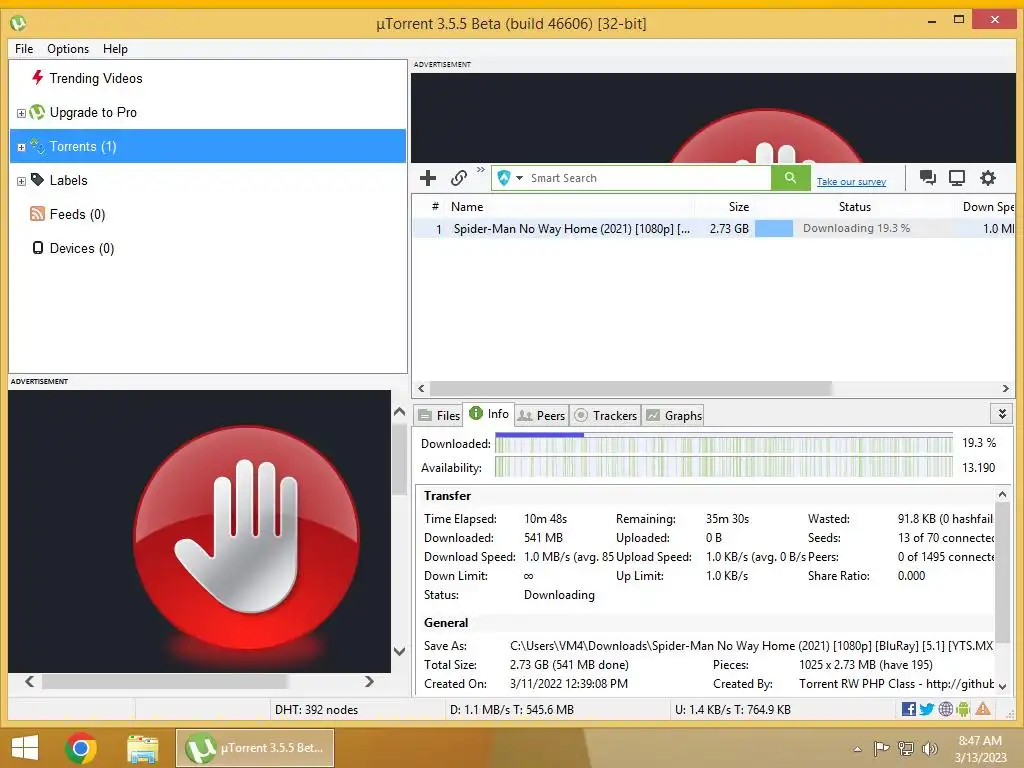Screen dimensions: 1024x768
Task: Click the warning triangle icon in status bar
Action: 983,709
